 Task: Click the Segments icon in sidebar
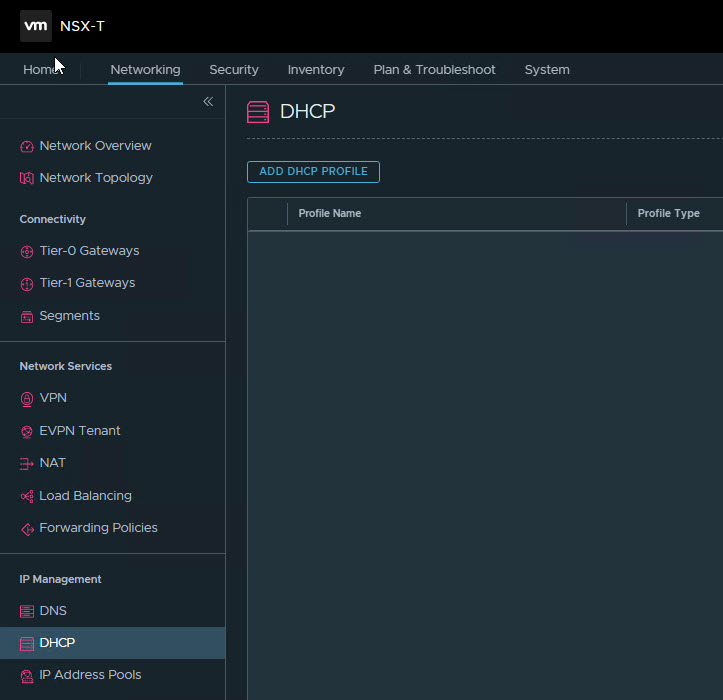pos(27,316)
